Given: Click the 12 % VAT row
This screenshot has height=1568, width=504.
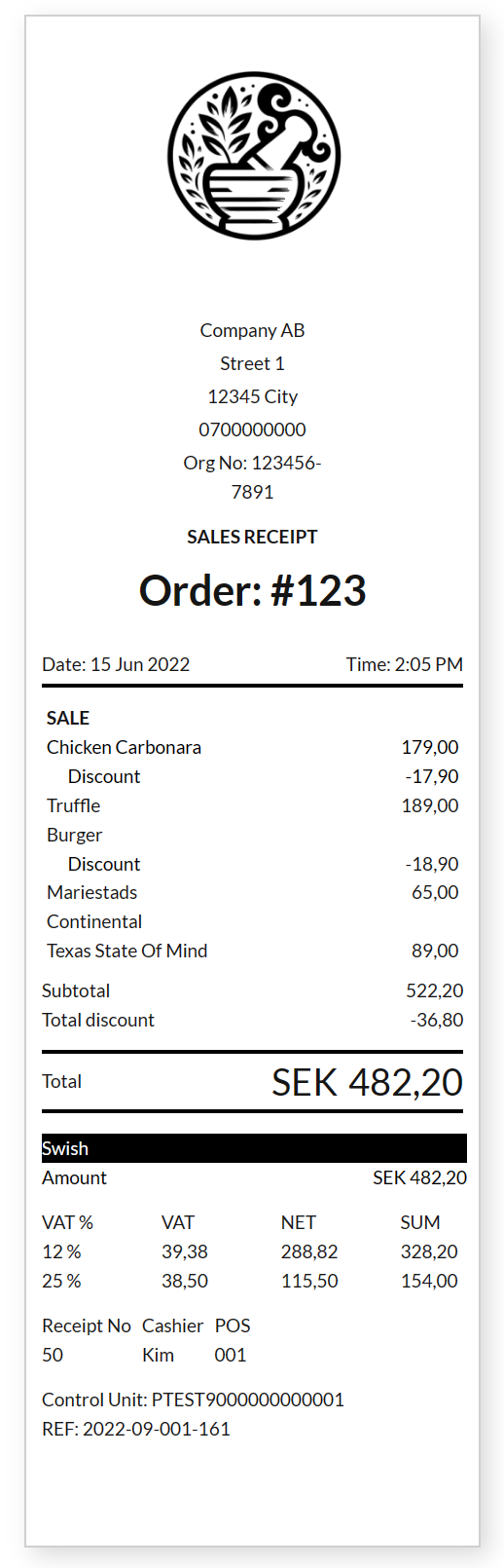Looking at the screenshot, I should tap(250, 1251).
